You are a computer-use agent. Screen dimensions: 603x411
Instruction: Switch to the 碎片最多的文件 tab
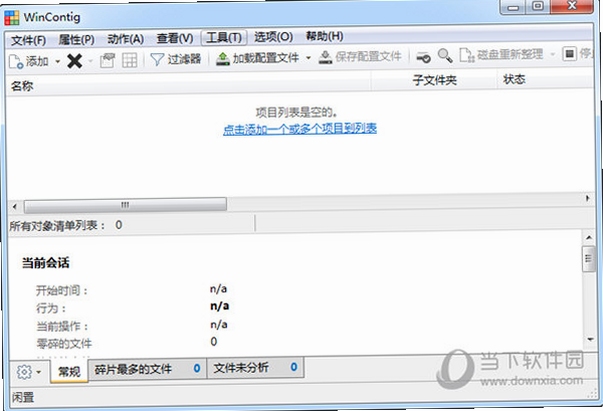(x=148, y=369)
